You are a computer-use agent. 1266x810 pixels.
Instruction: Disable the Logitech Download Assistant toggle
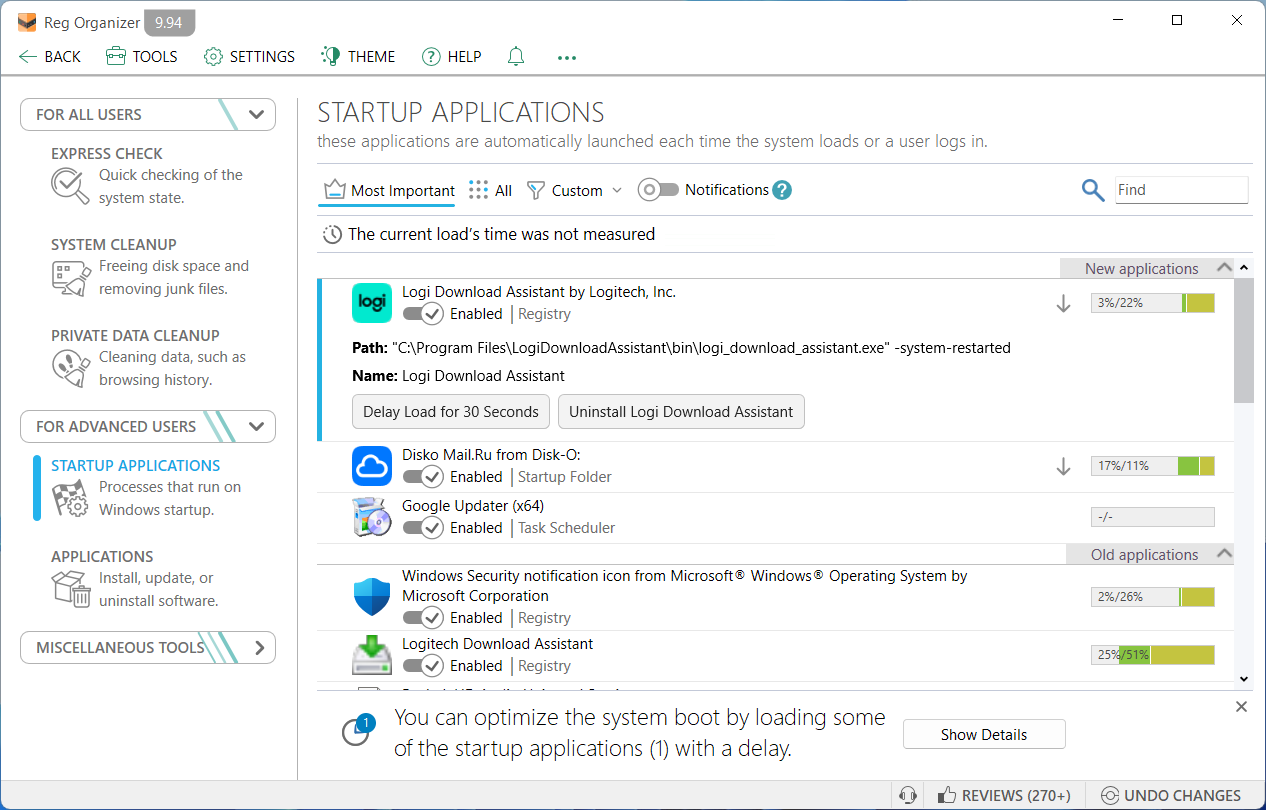[x=422, y=666]
